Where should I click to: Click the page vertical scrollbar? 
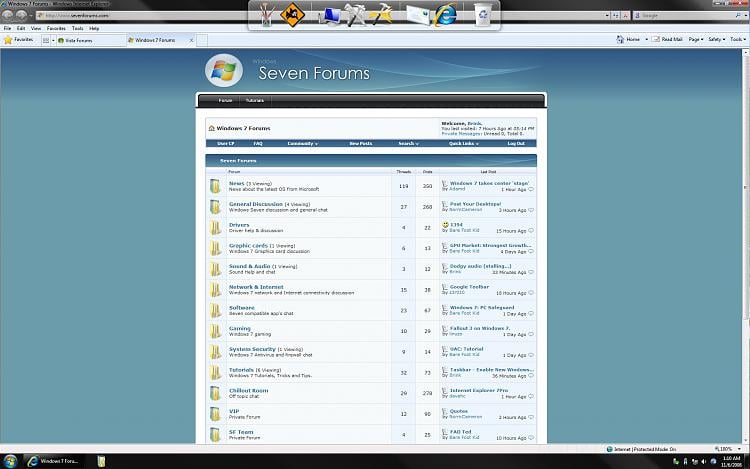(x=746, y=246)
